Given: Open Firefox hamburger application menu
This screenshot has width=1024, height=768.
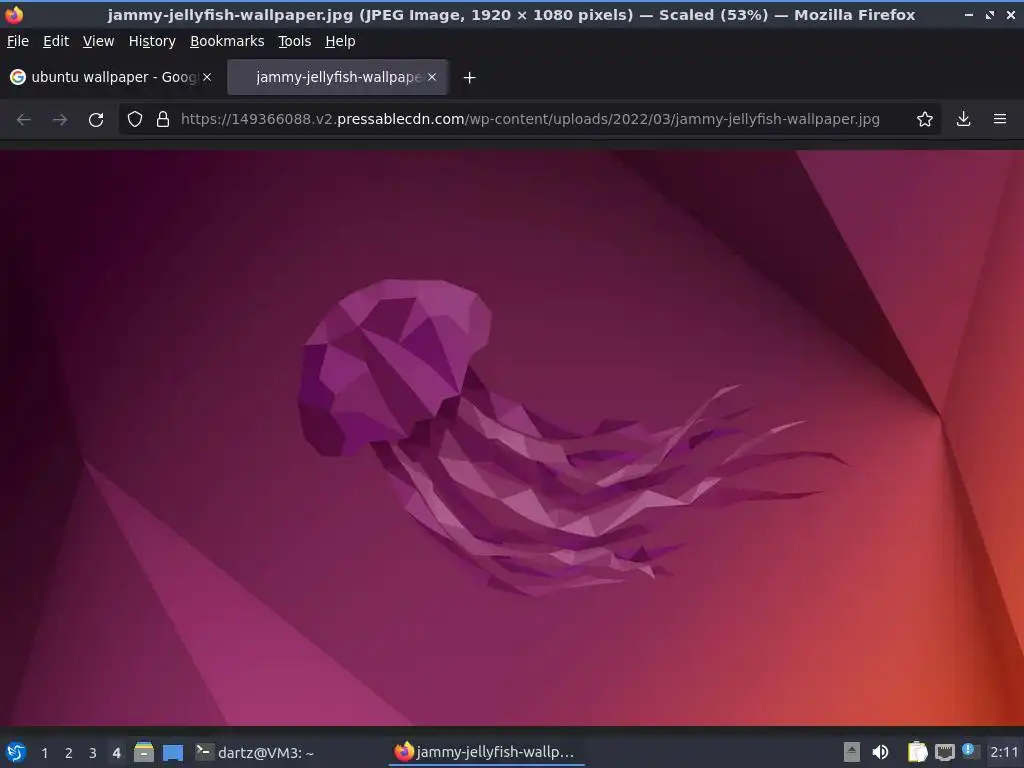Looking at the screenshot, I should pyautogui.click(x=1000, y=120).
